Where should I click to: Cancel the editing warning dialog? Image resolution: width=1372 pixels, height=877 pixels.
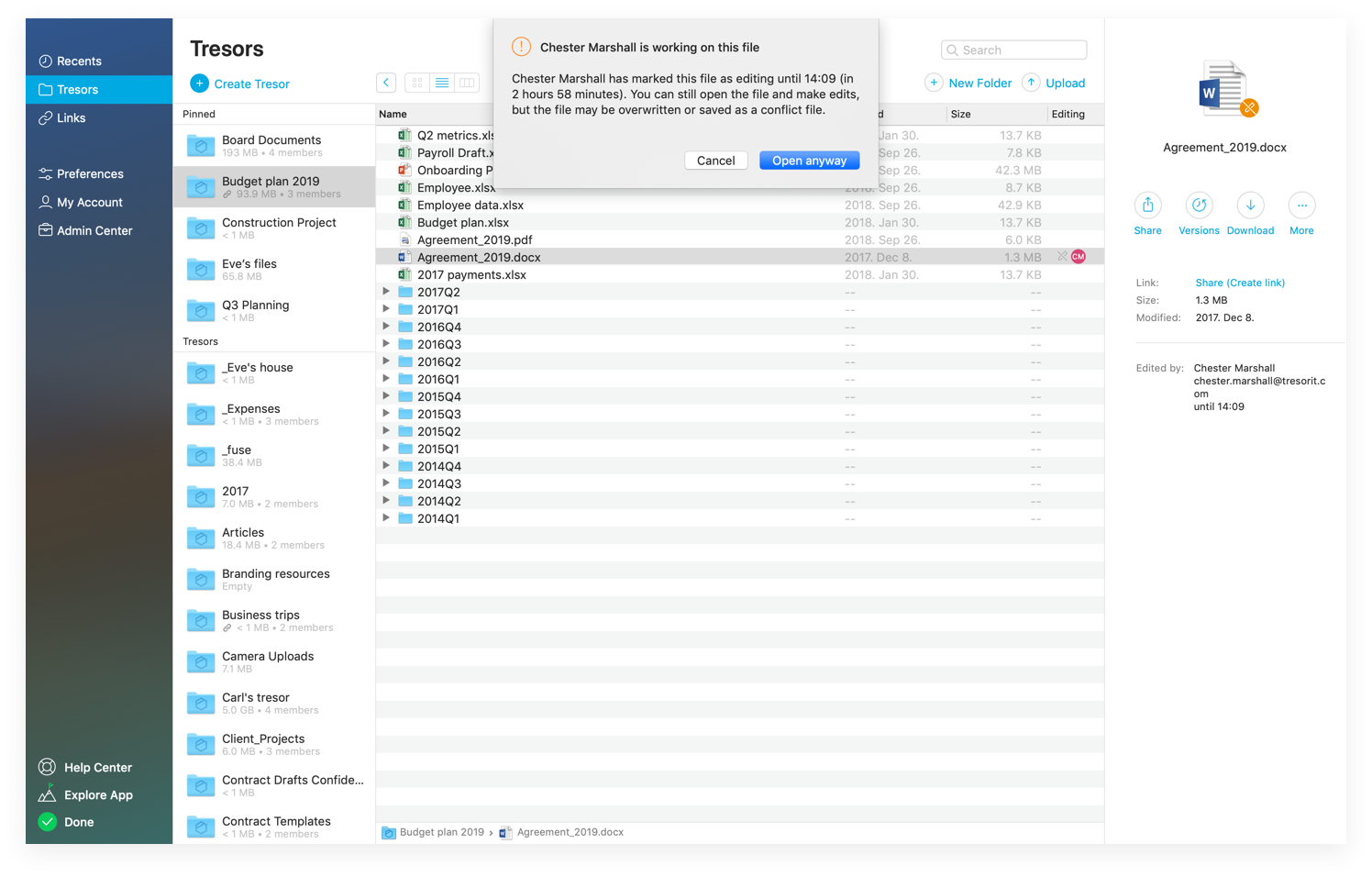pyautogui.click(x=715, y=161)
